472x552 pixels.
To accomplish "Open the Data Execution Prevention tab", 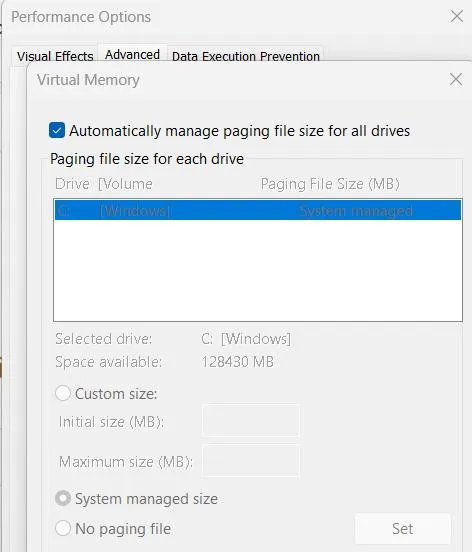I will tap(246, 56).
